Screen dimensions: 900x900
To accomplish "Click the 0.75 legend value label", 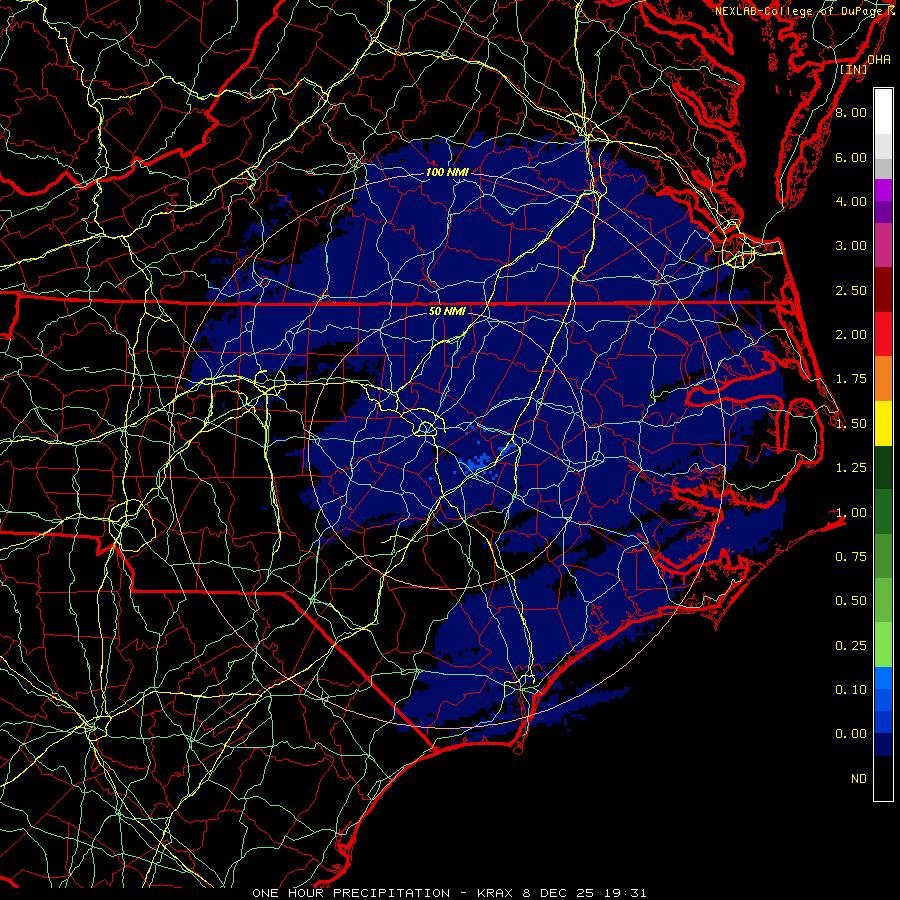I will tap(851, 557).
